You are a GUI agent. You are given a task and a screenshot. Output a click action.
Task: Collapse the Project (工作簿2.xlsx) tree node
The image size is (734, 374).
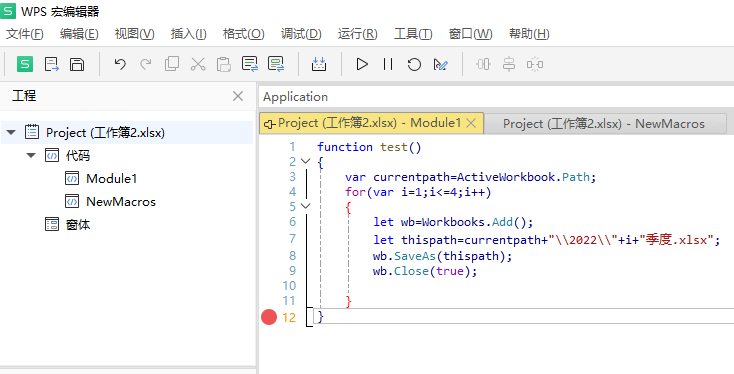pyautogui.click(x=11, y=132)
